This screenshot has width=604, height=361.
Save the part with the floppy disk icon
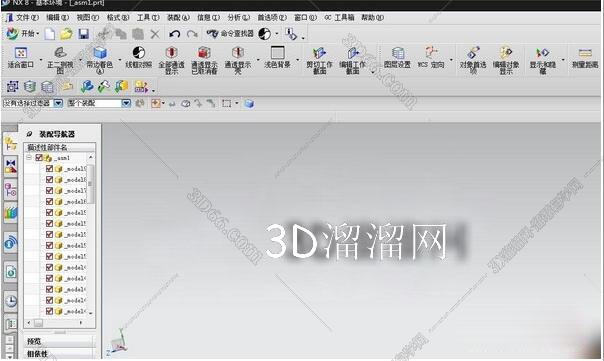pos(84,34)
